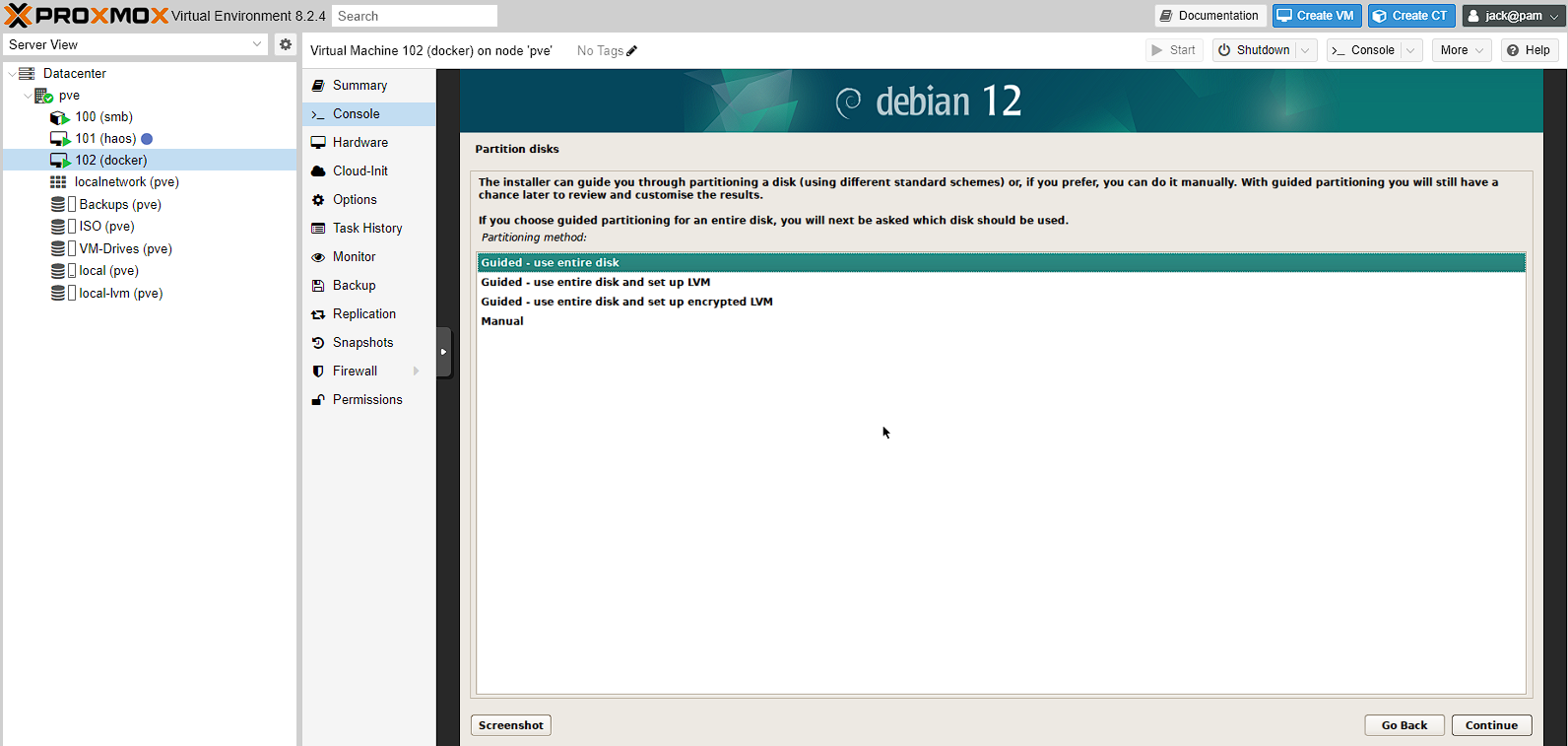The height and width of the screenshot is (746, 1568).
Task: Click the Firewall shield icon
Action: (x=318, y=372)
